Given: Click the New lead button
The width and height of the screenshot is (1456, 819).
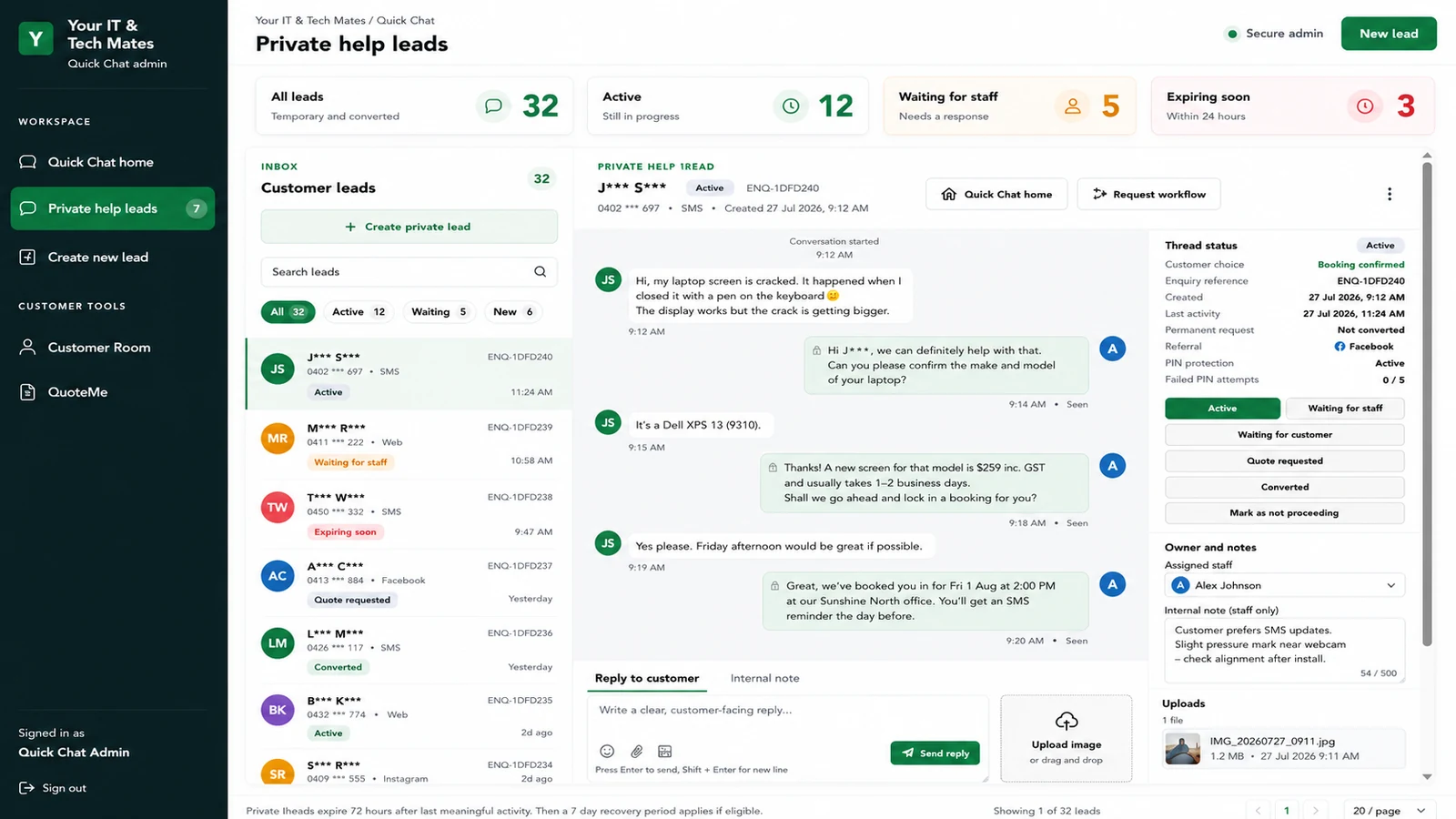Looking at the screenshot, I should [x=1389, y=34].
